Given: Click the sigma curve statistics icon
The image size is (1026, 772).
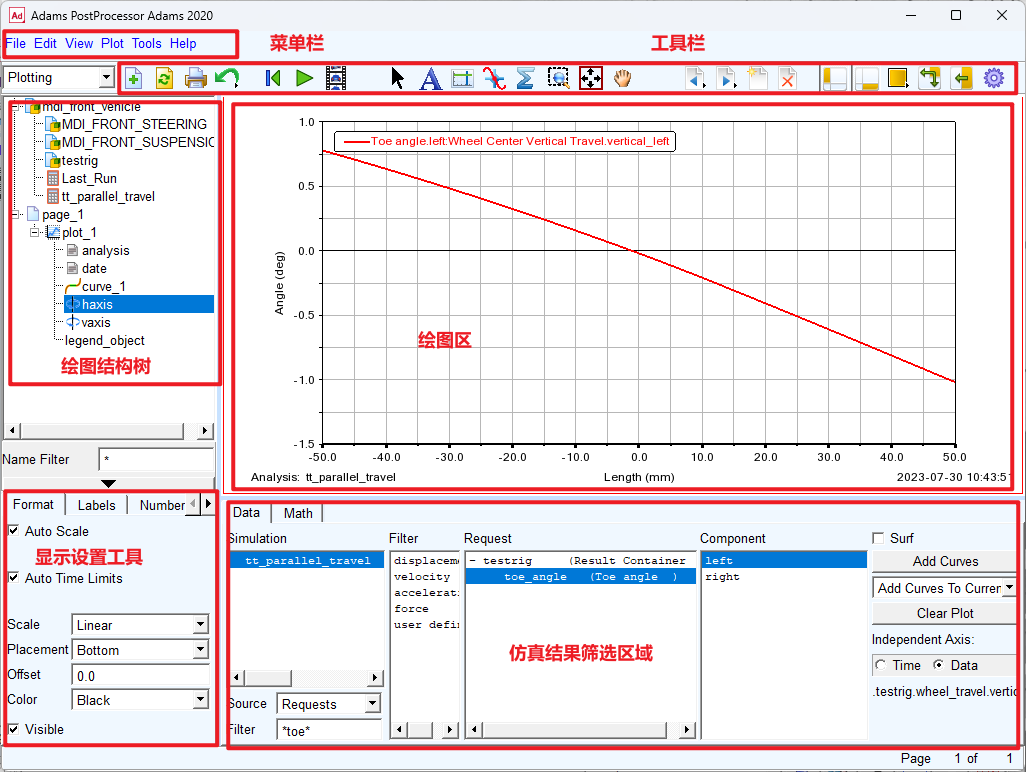Looking at the screenshot, I should 524,78.
